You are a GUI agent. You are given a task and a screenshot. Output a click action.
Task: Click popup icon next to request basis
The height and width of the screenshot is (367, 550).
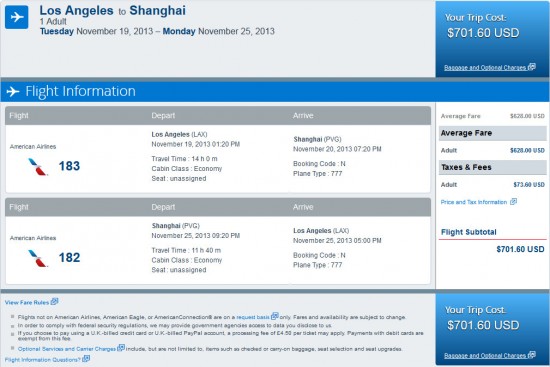pyautogui.click(x=275, y=316)
